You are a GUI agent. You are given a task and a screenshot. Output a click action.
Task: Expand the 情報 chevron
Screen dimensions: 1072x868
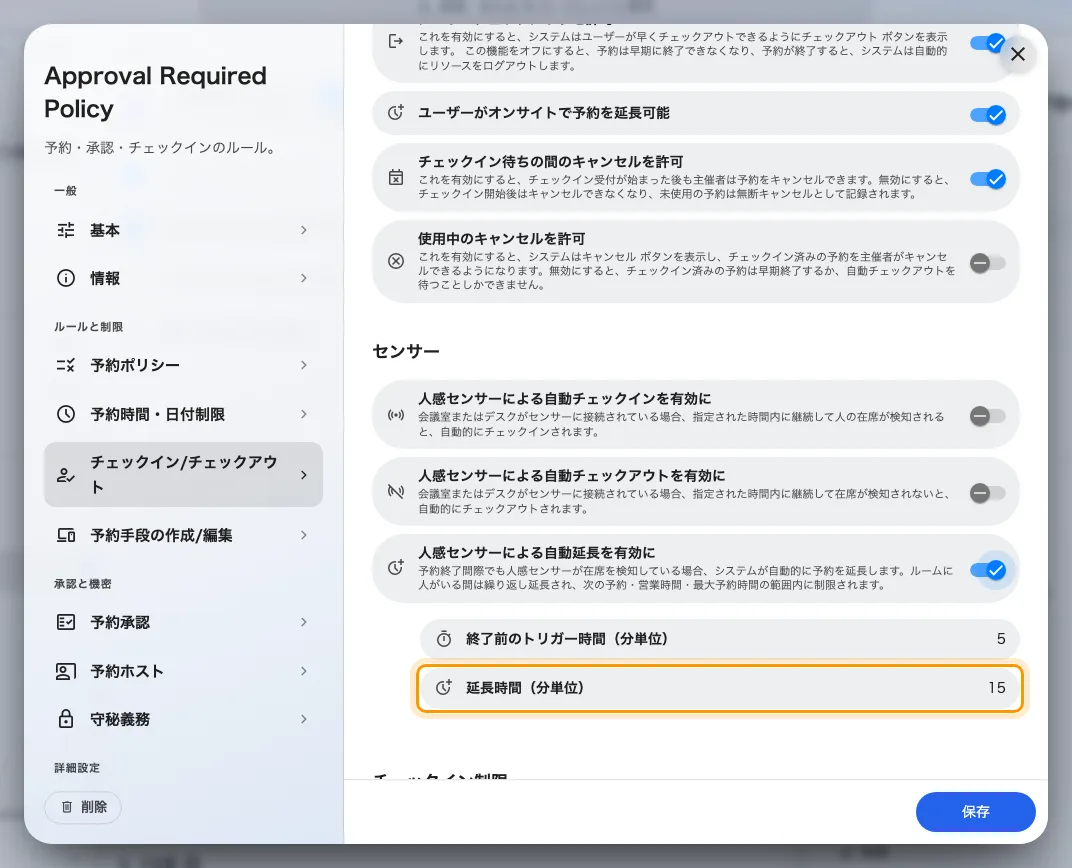coord(304,278)
